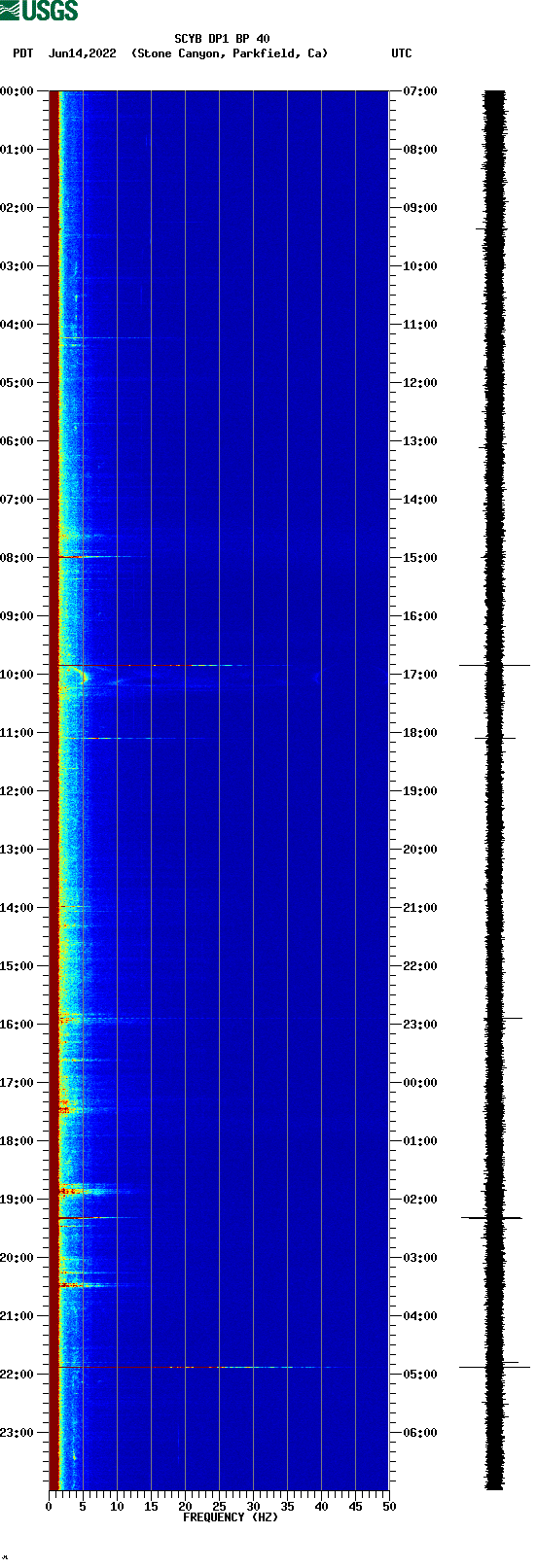This screenshot has width=537, height=1568.
Task: Click PDT time label 00:00
Action: 18,91
